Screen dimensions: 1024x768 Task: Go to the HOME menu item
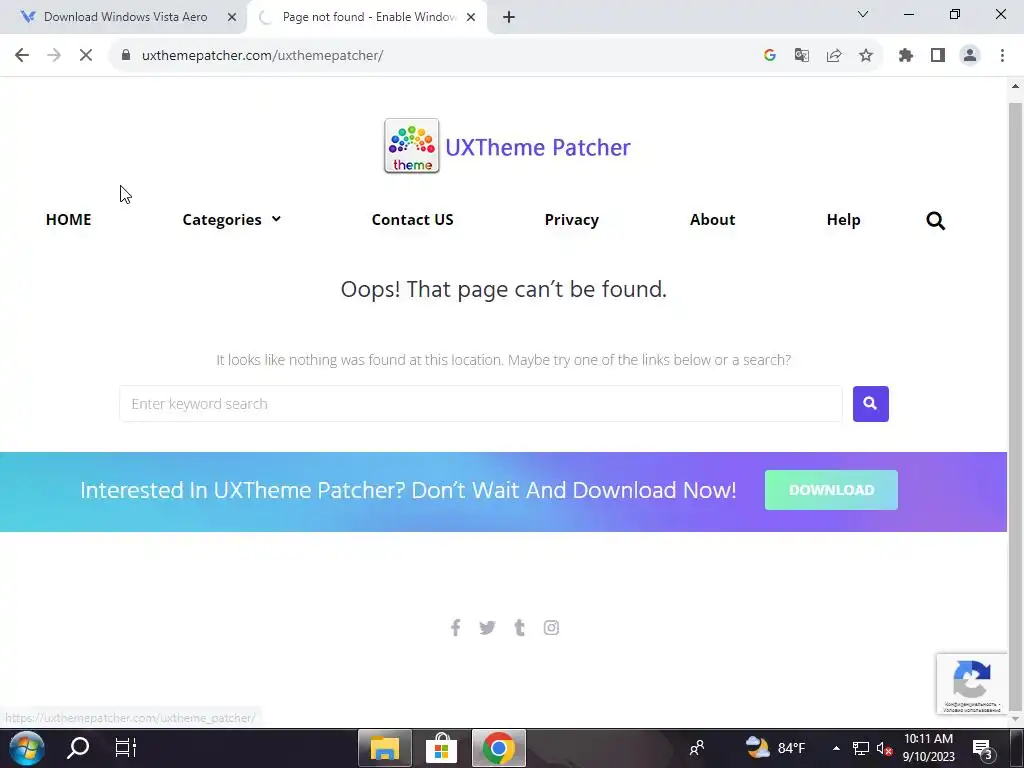click(69, 219)
